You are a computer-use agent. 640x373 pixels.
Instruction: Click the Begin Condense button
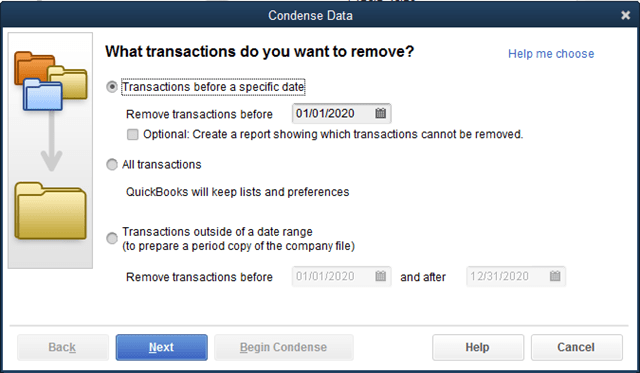[284, 347]
